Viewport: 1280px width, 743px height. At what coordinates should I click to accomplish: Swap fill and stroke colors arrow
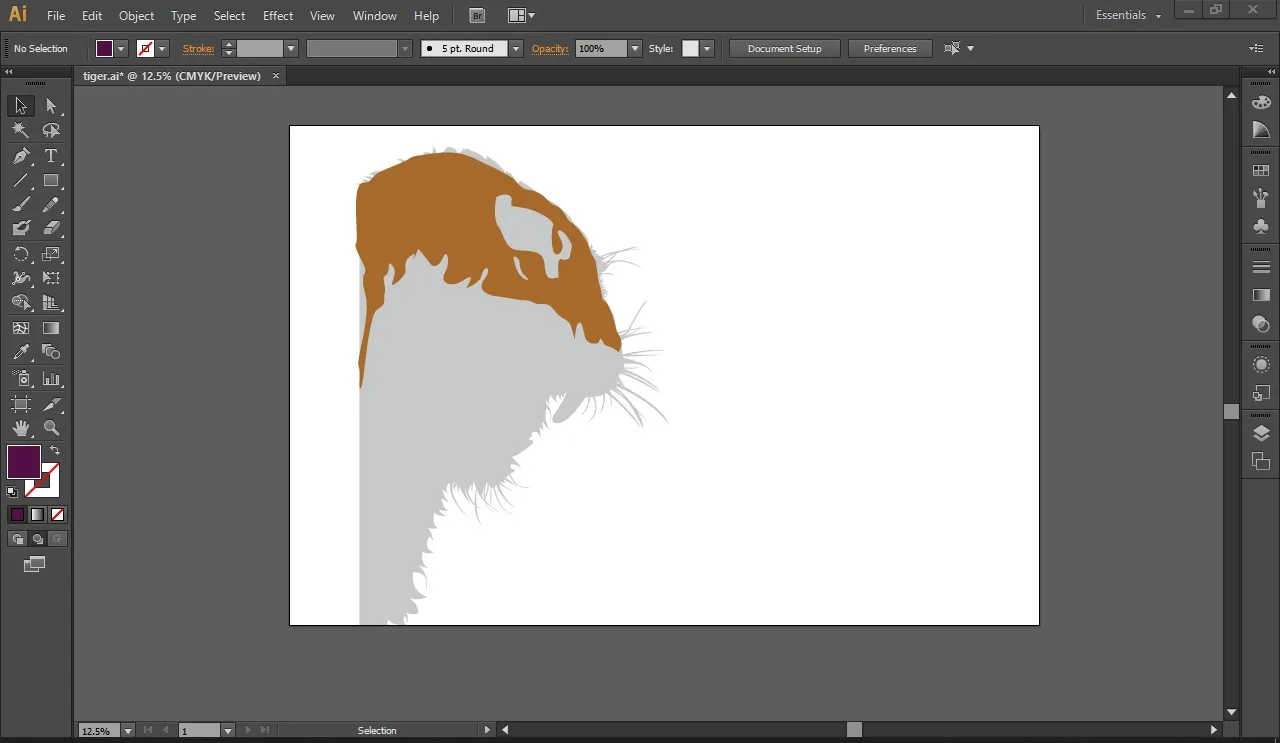point(54,451)
